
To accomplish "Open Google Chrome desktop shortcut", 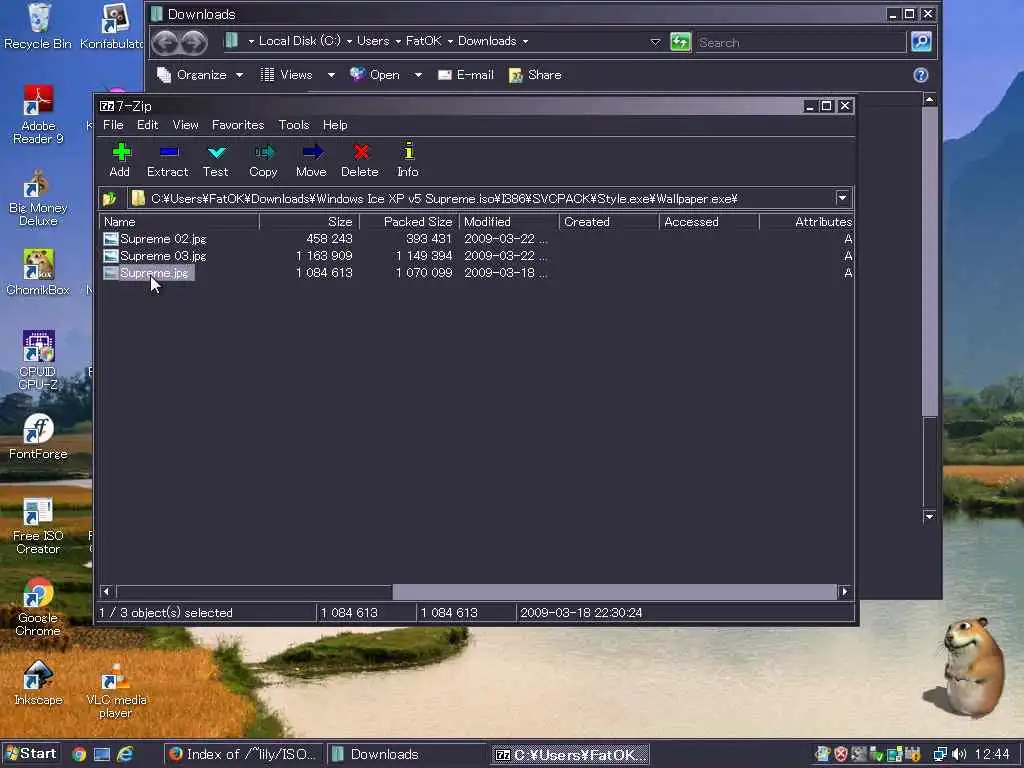I will point(38,607).
